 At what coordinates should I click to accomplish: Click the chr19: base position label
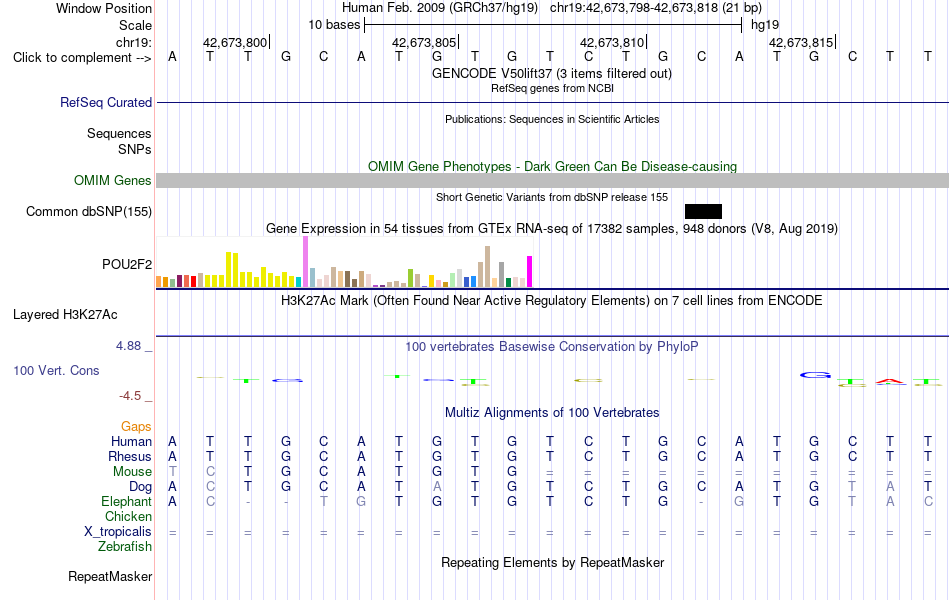(x=134, y=42)
